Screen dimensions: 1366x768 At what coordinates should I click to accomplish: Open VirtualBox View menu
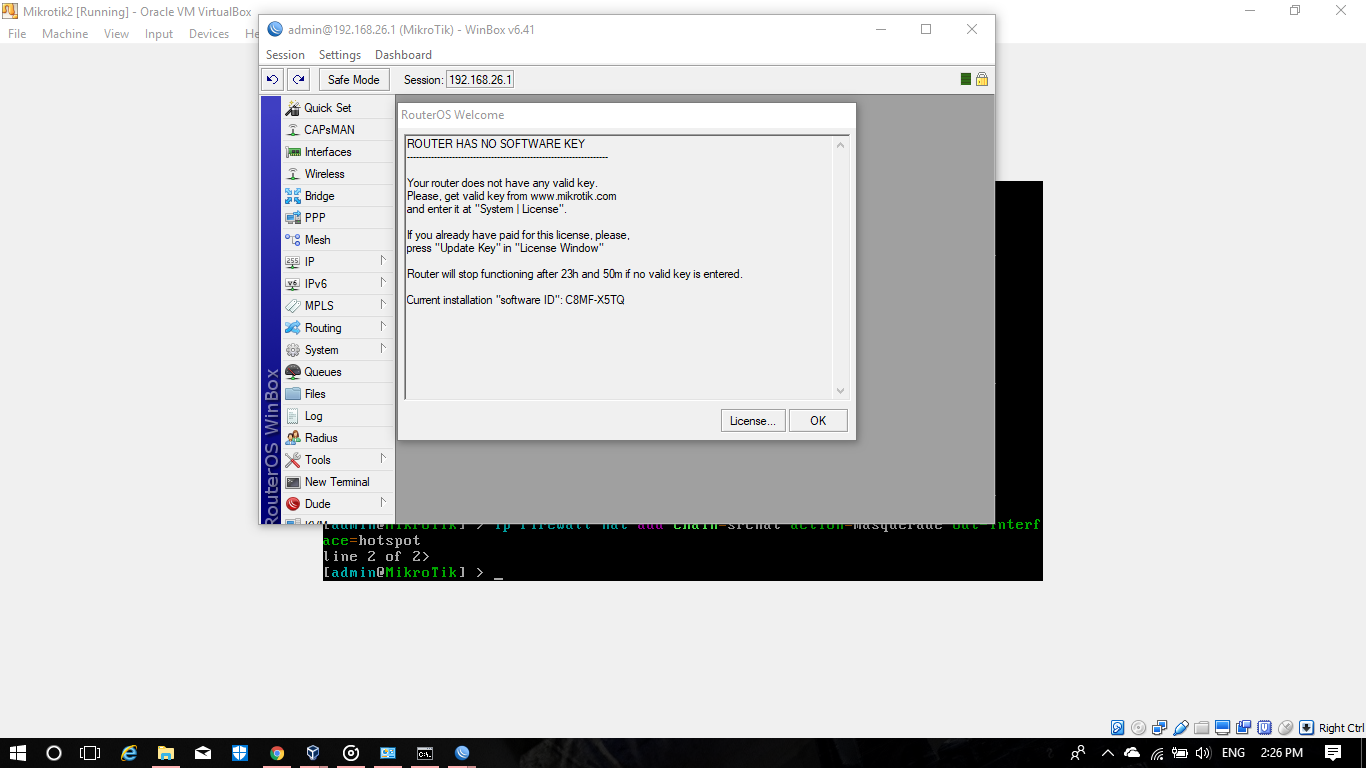click(116, 34)
